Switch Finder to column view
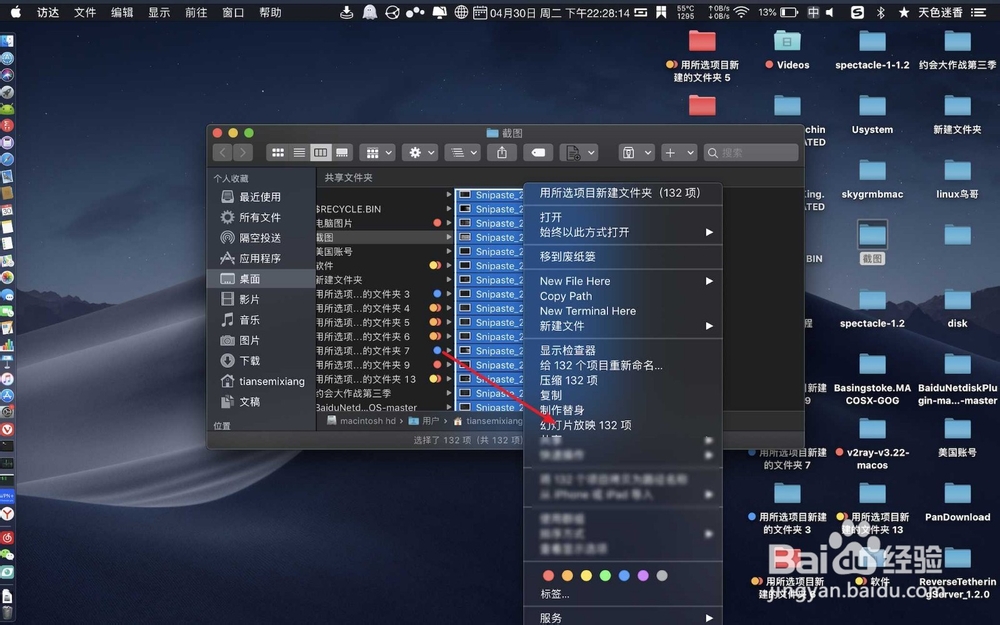 [x=320, y=152]
